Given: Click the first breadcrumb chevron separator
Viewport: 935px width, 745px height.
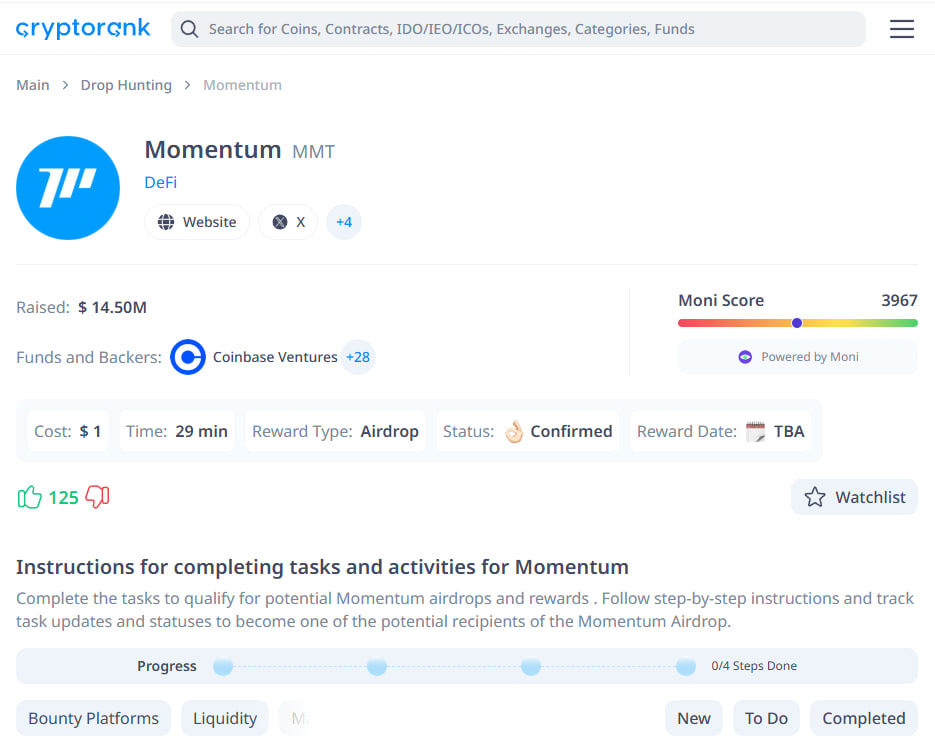Looking at the screenshot, I should click(x=65, y=85).
